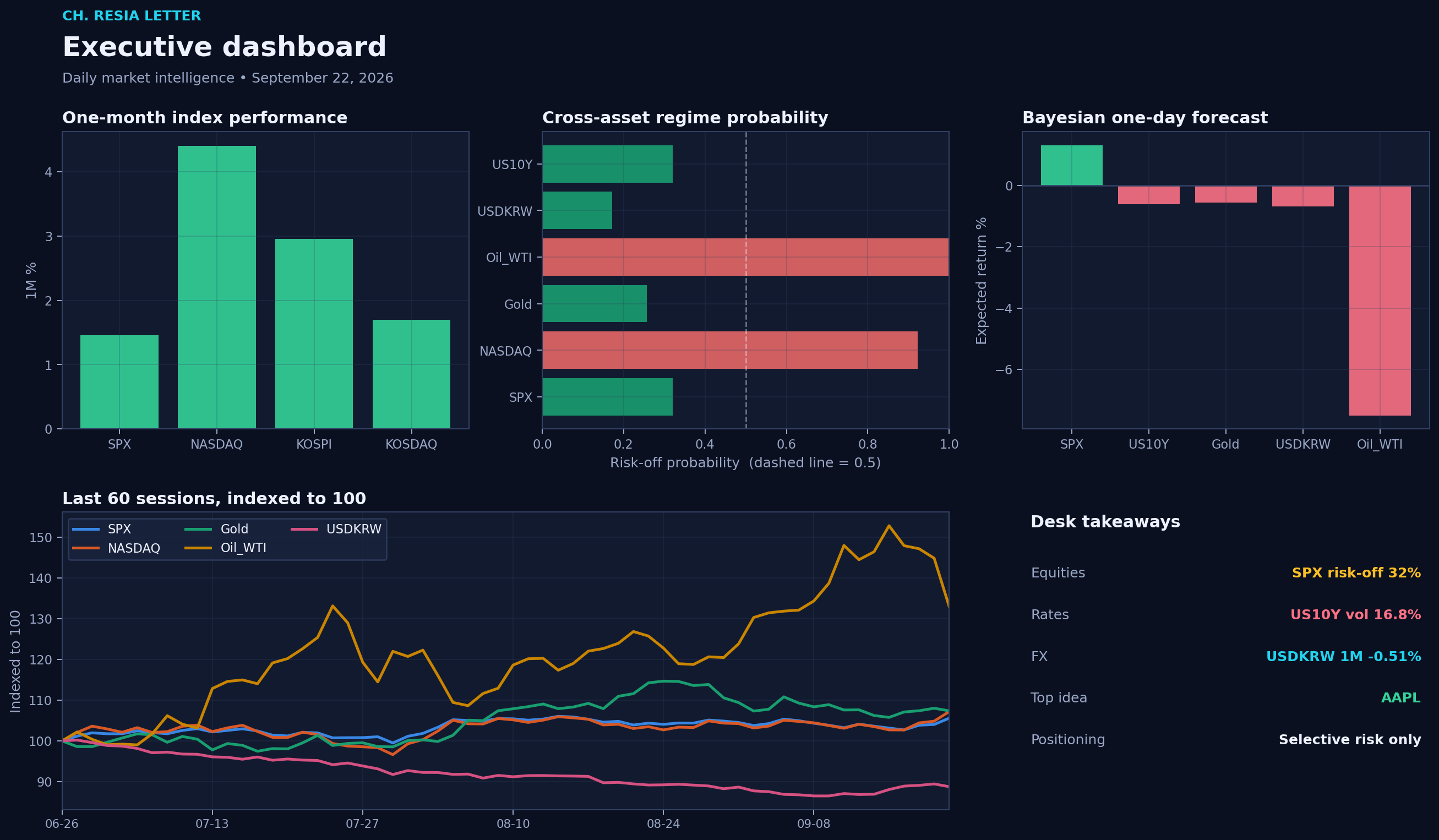Viewport: 1439px width, 840px height.
Task: Click the 'Daily market intelligence • September 22, 2026' subtitle
Action: coord(228,78)
